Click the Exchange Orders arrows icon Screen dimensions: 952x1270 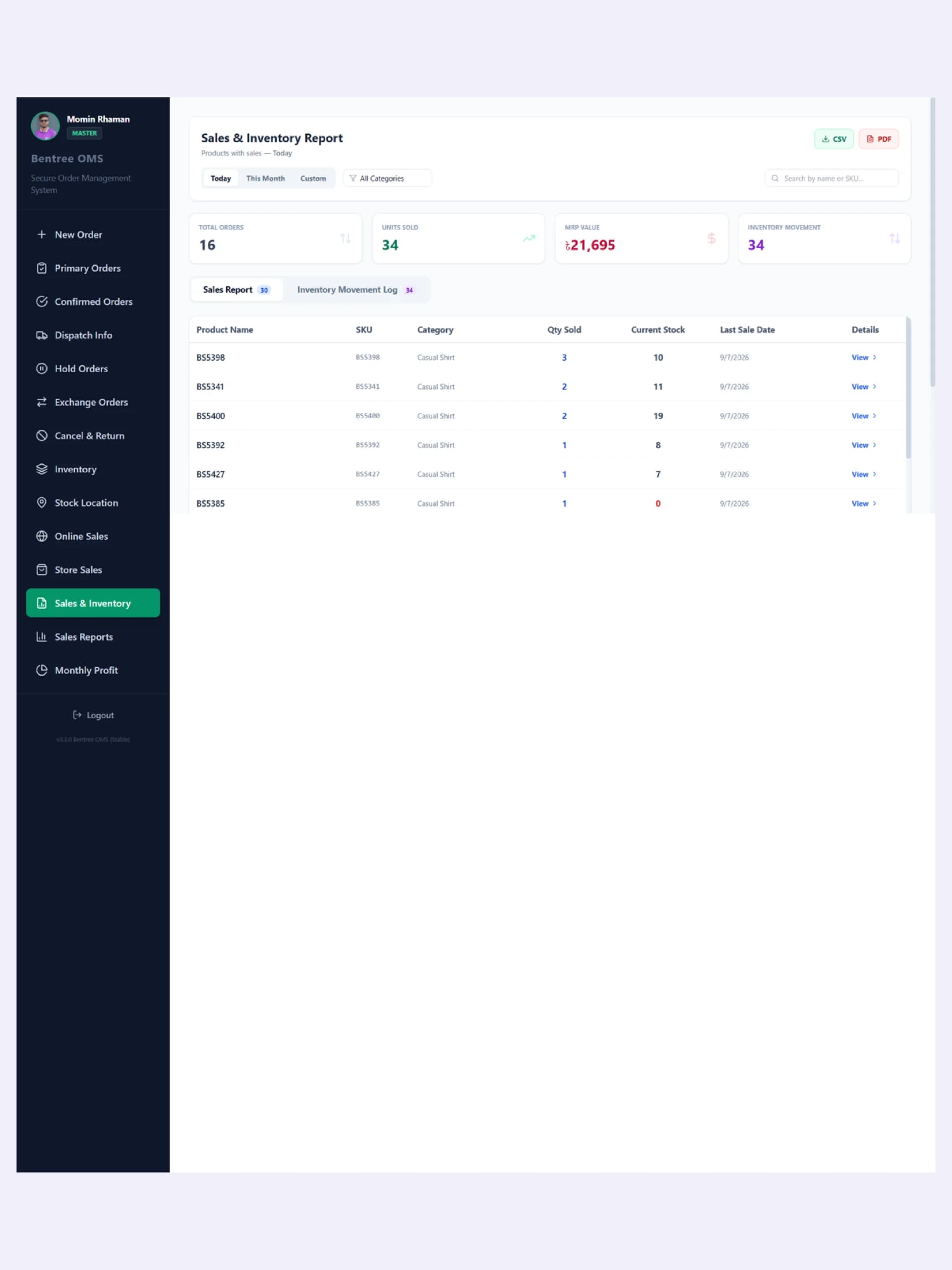point(41,402)
